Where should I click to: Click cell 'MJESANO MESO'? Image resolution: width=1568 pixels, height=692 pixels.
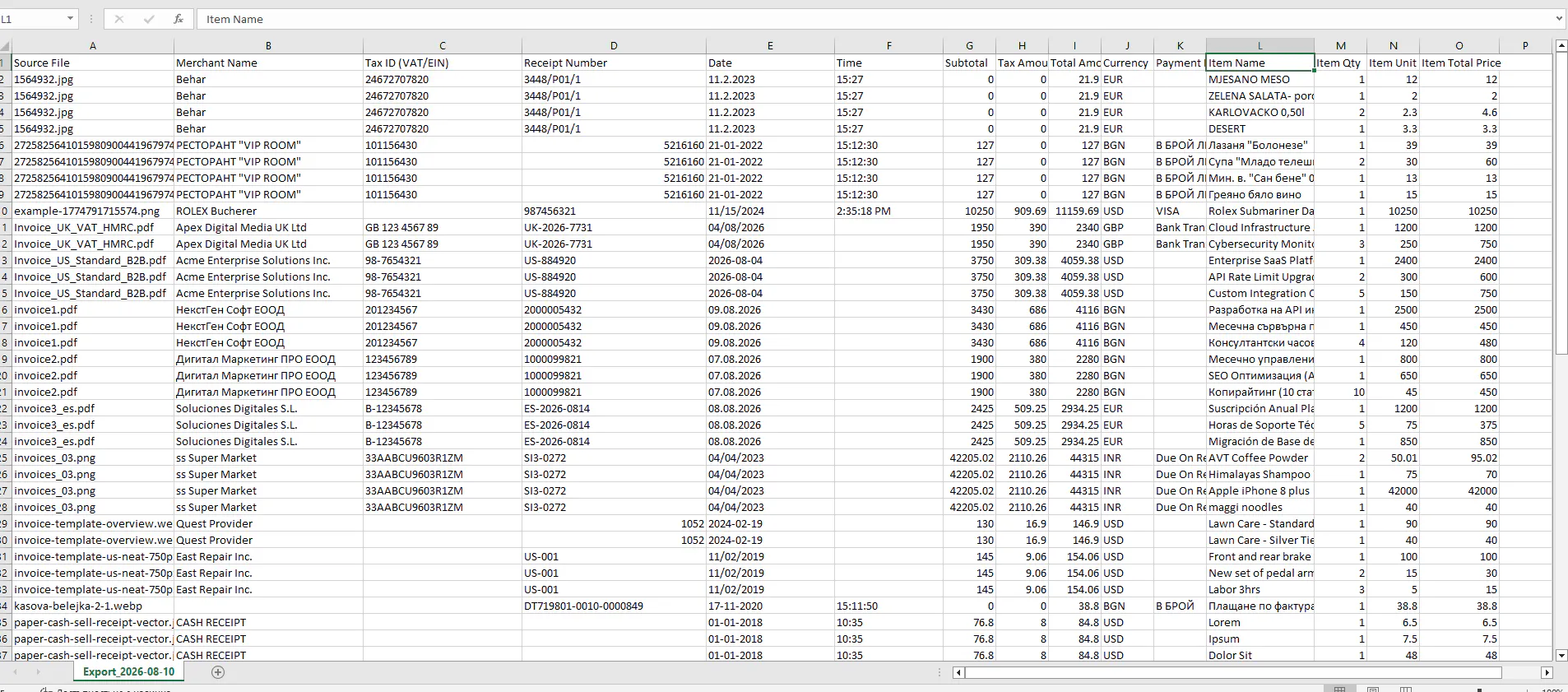(x=1260, y=79)
